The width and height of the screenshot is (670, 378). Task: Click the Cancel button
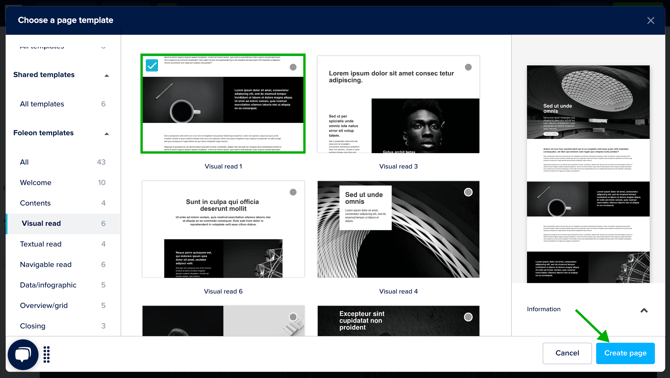click(x=567, y=353)
